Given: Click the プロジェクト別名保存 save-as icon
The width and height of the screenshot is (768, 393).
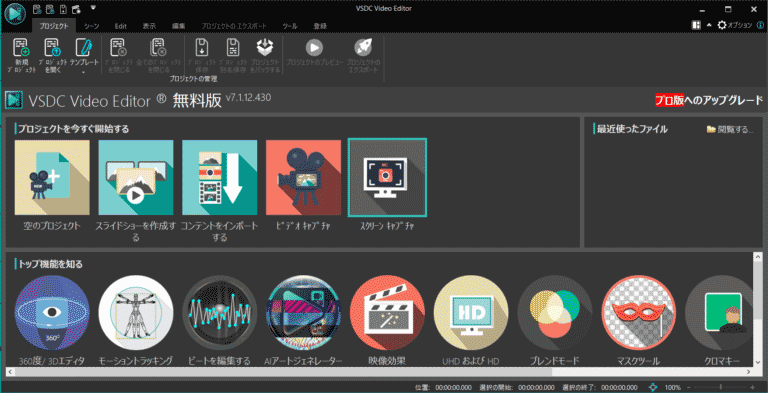Looking at the screenshot, I should click(233, 48).
